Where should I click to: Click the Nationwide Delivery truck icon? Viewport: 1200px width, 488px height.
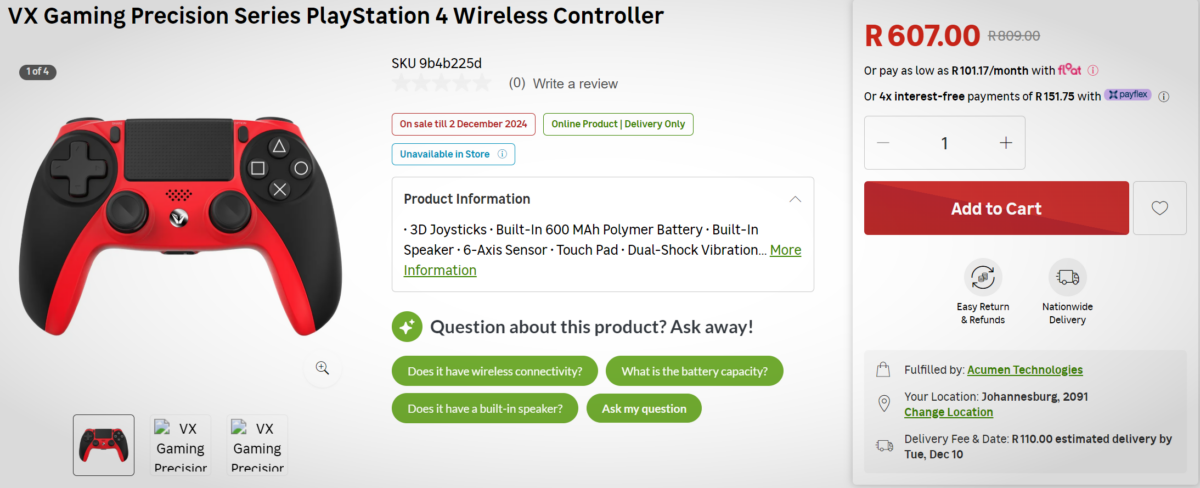point(1067,277)
